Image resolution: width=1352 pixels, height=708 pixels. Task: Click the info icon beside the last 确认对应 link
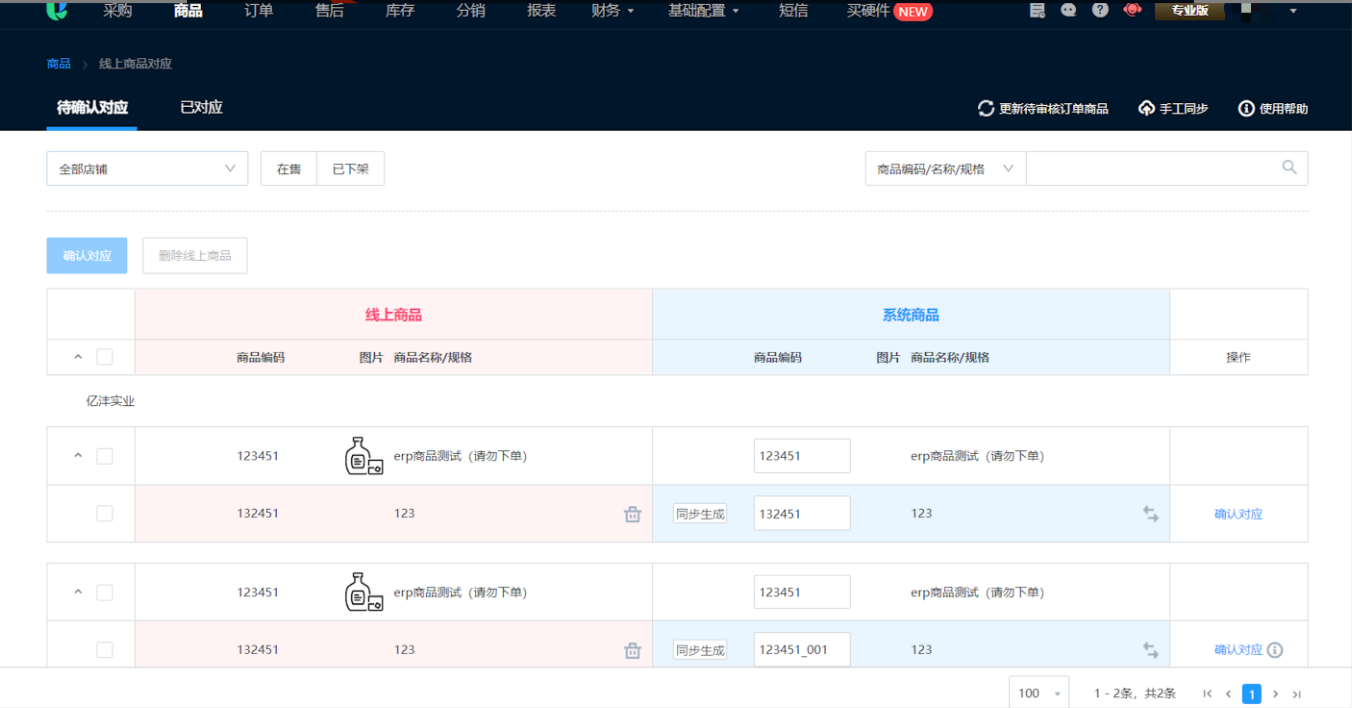(x=1275, y=650)
